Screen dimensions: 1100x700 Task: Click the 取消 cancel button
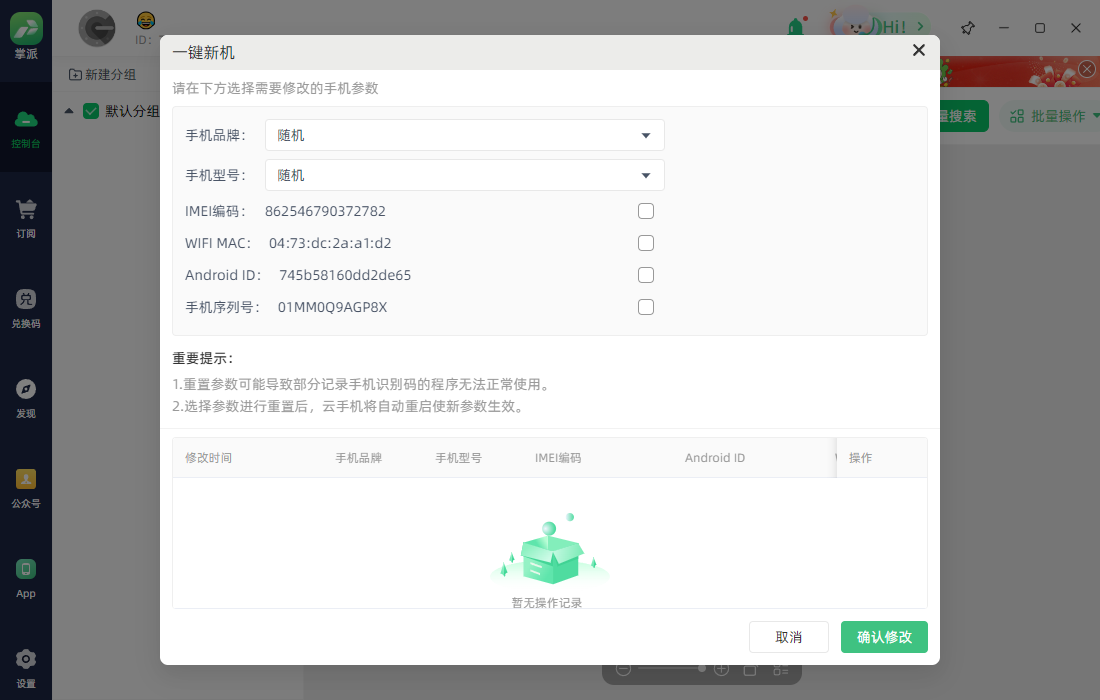click(789, 637)
